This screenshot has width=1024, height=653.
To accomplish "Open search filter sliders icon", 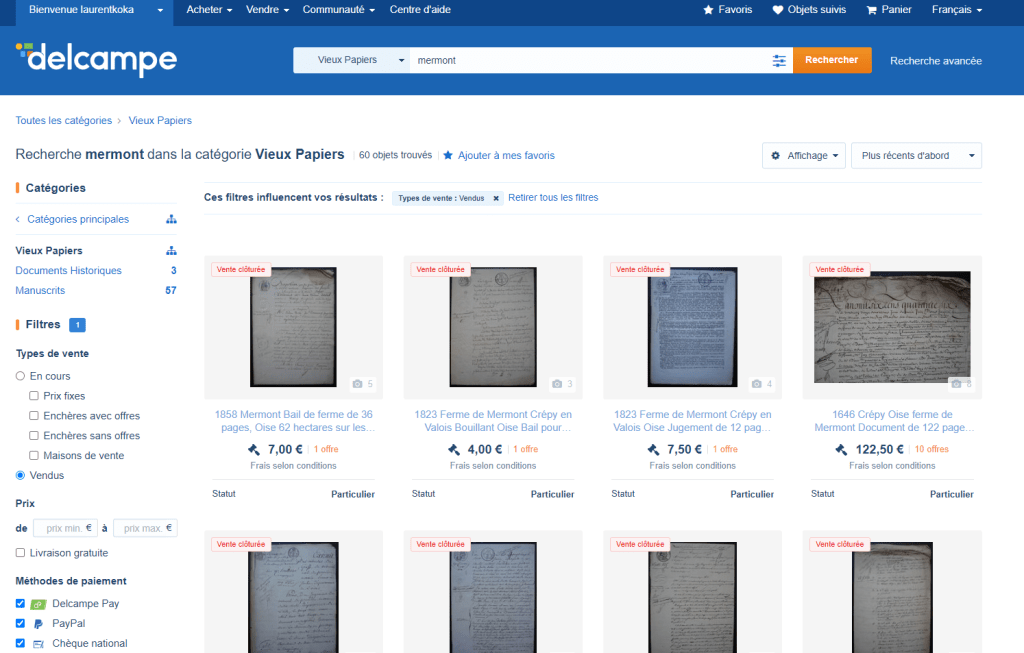I will coord(779,61).
